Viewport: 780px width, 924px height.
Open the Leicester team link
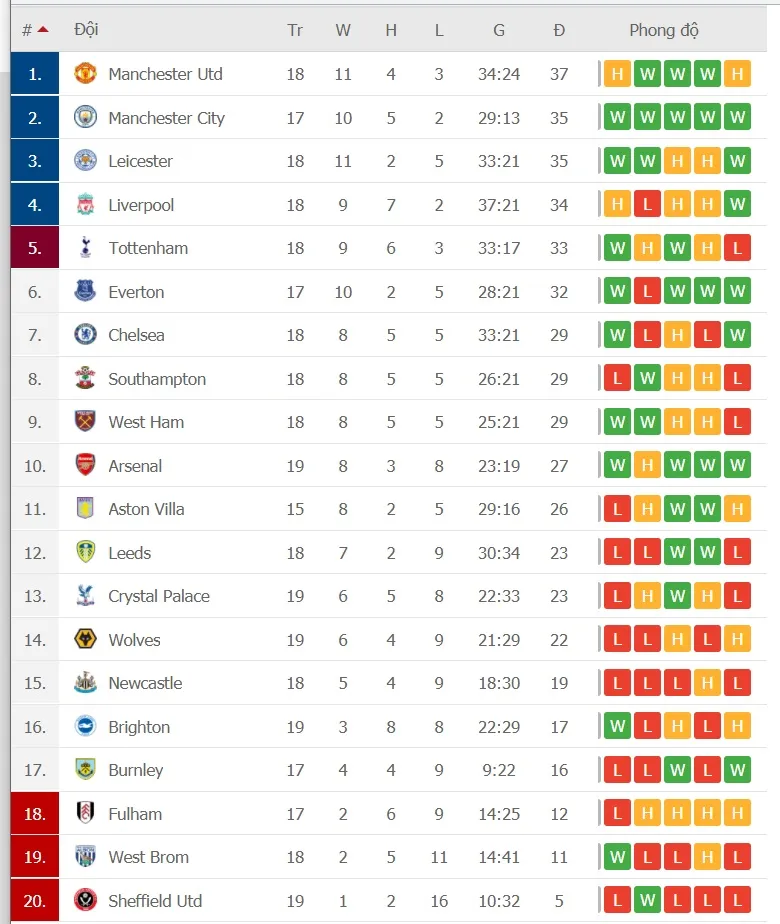click(x=140, y=161)
